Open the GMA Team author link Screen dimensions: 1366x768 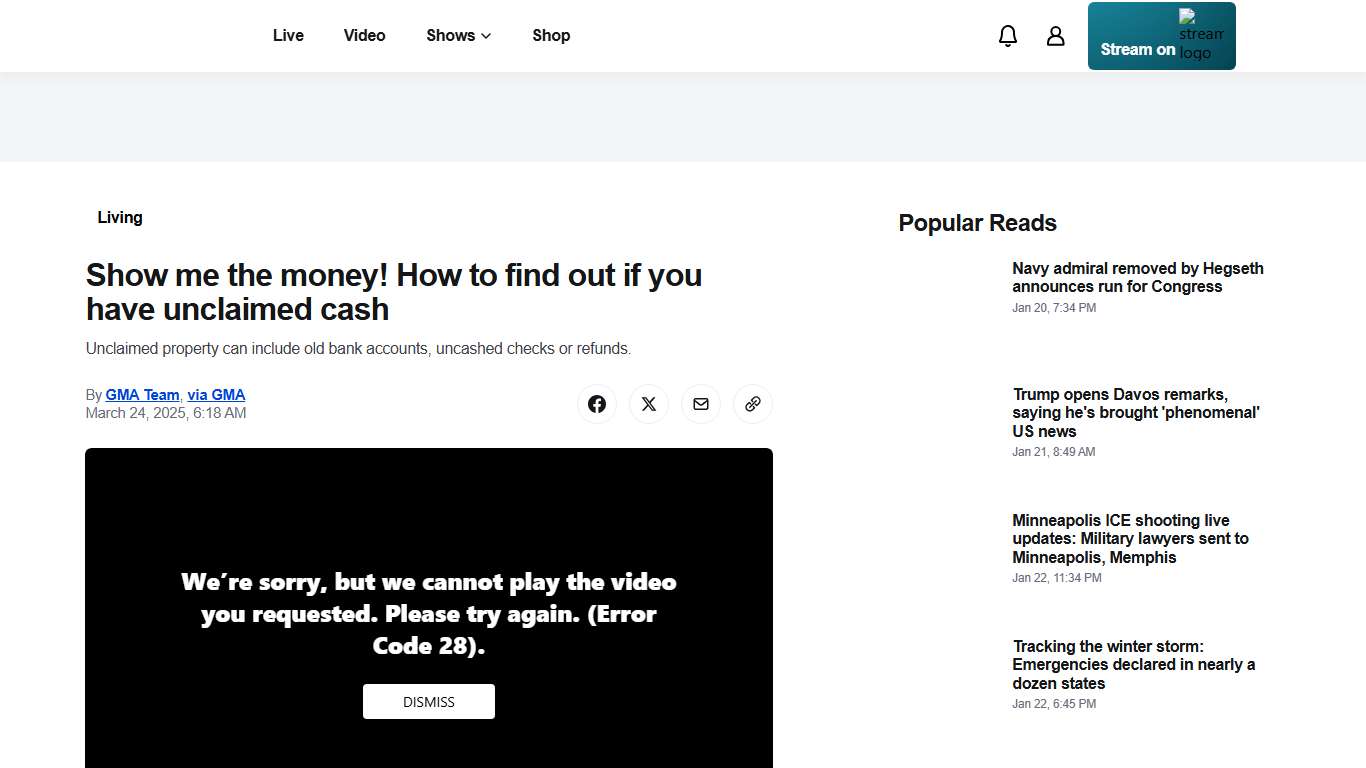[142, 395]
